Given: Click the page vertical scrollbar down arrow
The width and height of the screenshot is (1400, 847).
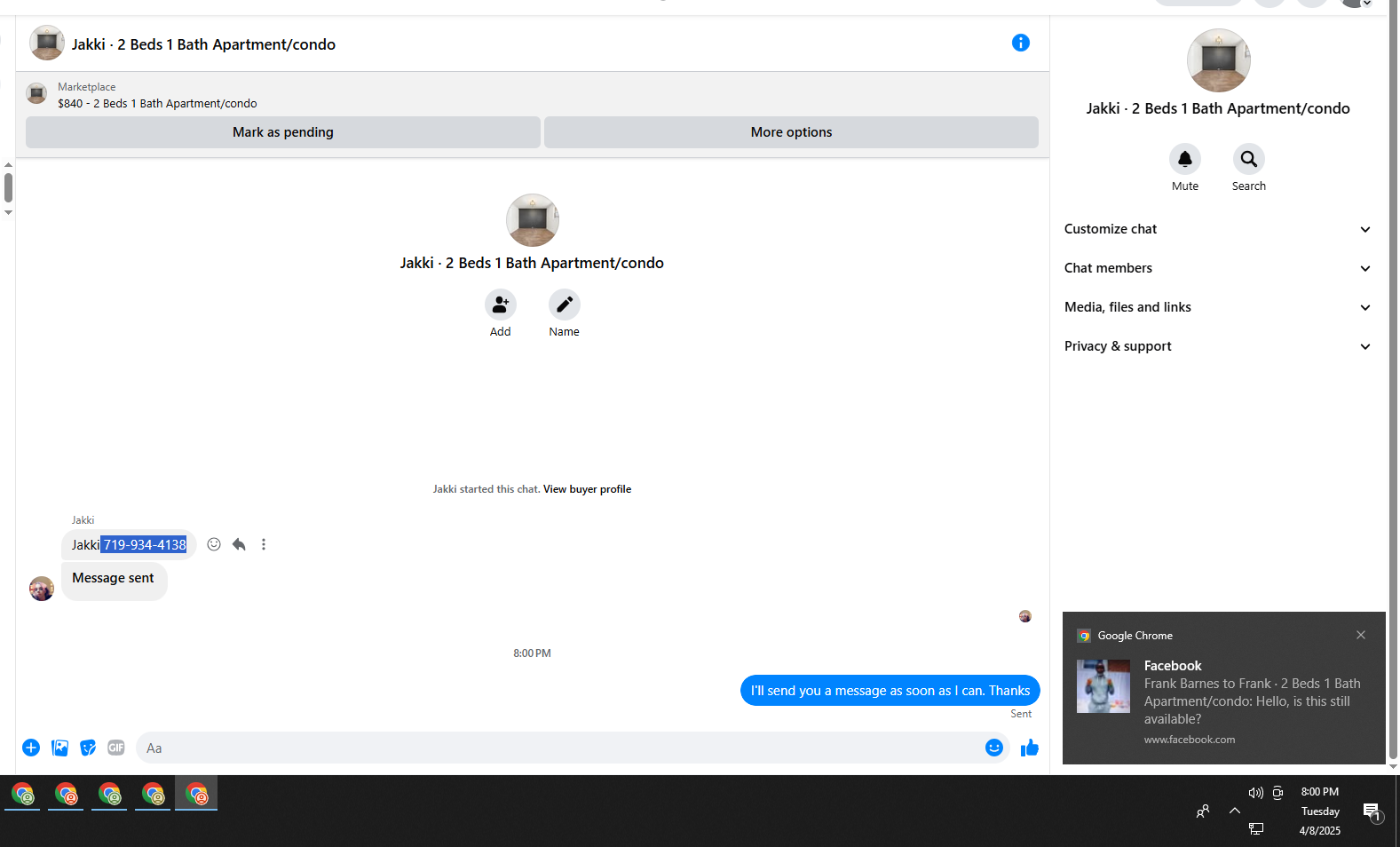Looking at the screenshot, I should 1393,767.
